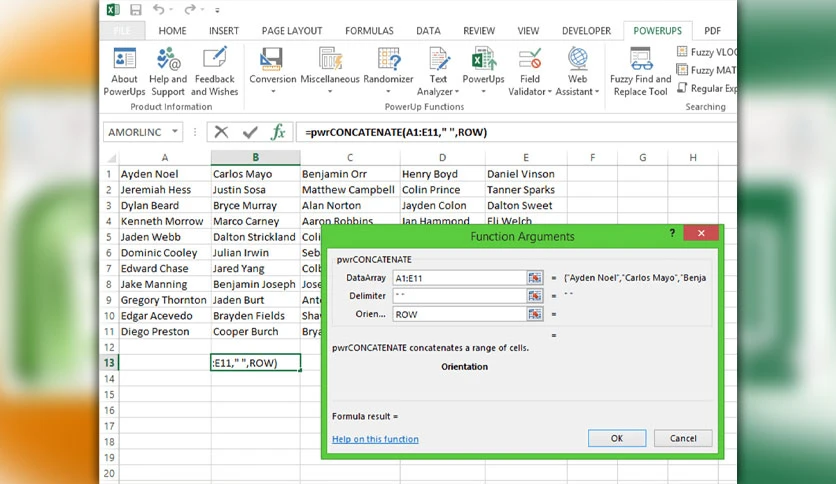The height and width of the screenshot is (484, 836).
Task: Open Help and Support
Action: pyautogui.click(x=168, y=72)
